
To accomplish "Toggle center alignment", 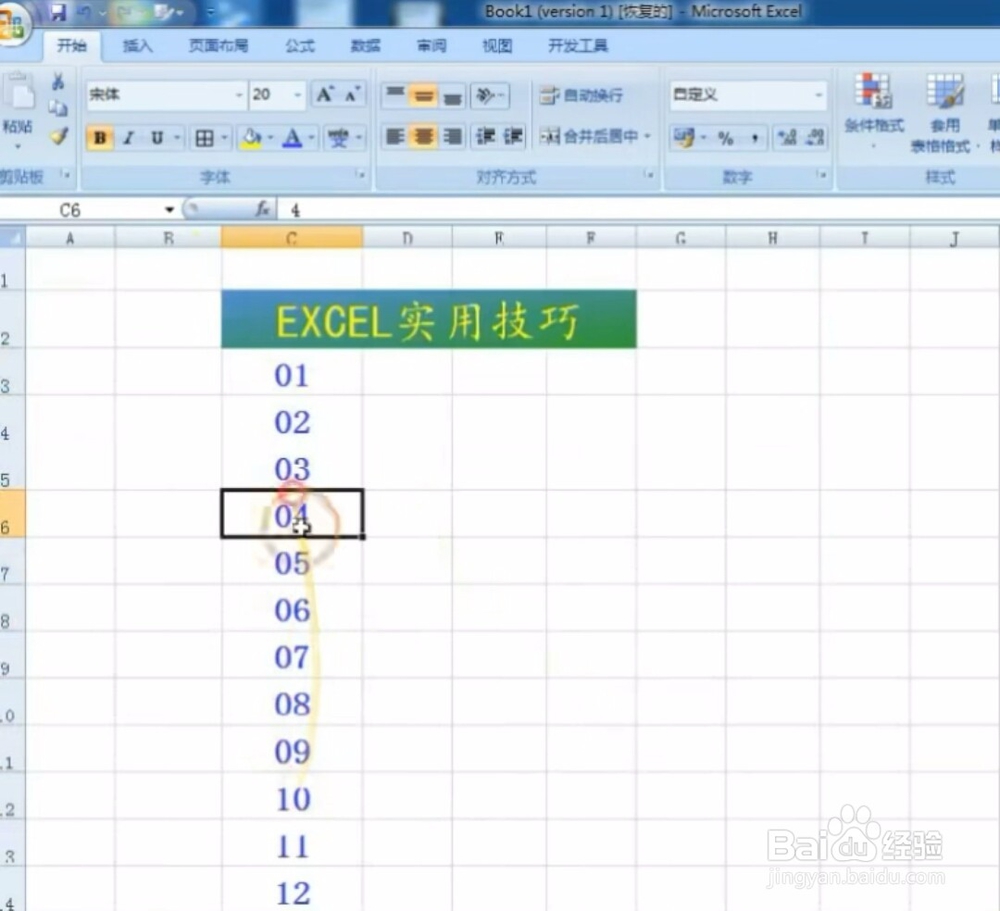I will point(424,138).
